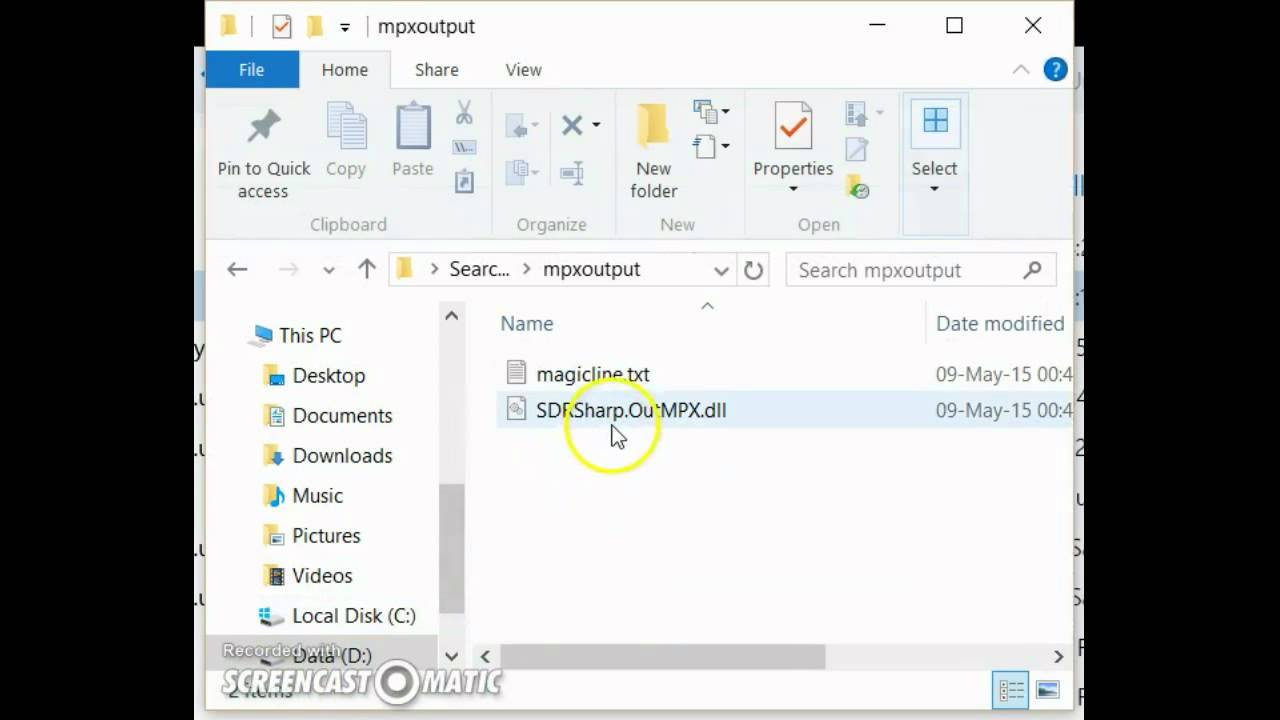Click the Help question mark icon
1280x720 pixels.
point(1055,70)
